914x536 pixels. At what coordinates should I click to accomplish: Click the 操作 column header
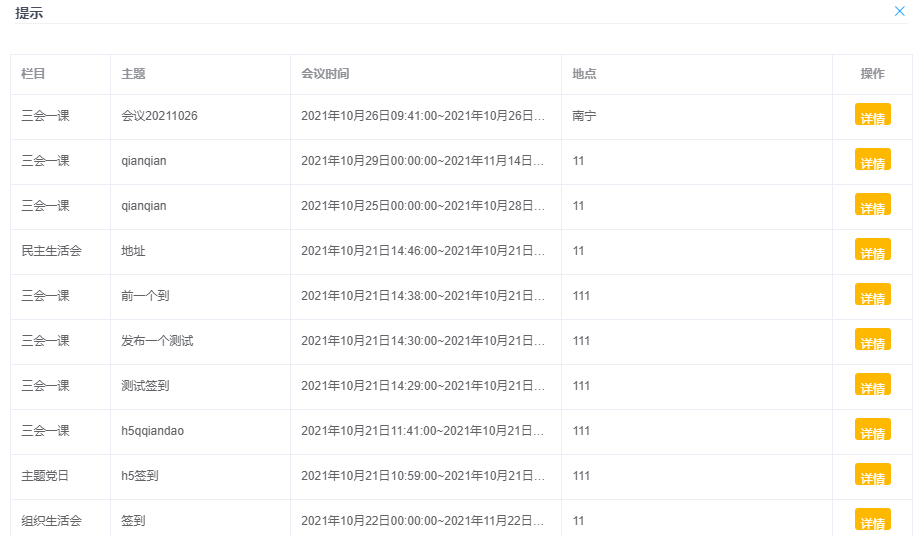pos(872,74)
